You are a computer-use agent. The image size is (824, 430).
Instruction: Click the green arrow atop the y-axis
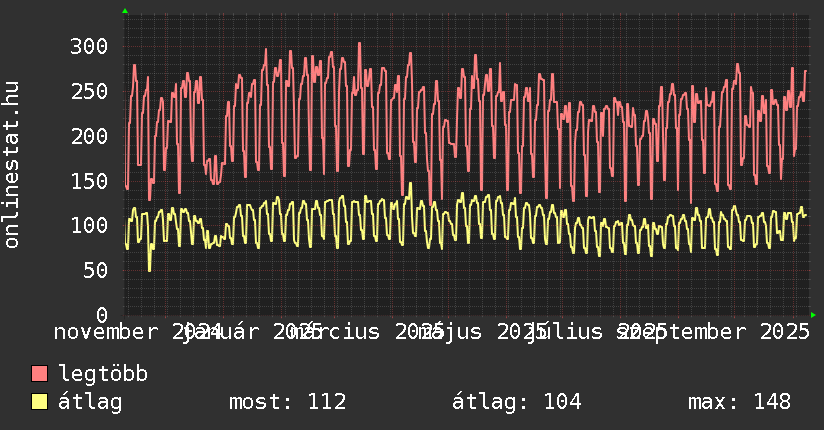[124, 11]
